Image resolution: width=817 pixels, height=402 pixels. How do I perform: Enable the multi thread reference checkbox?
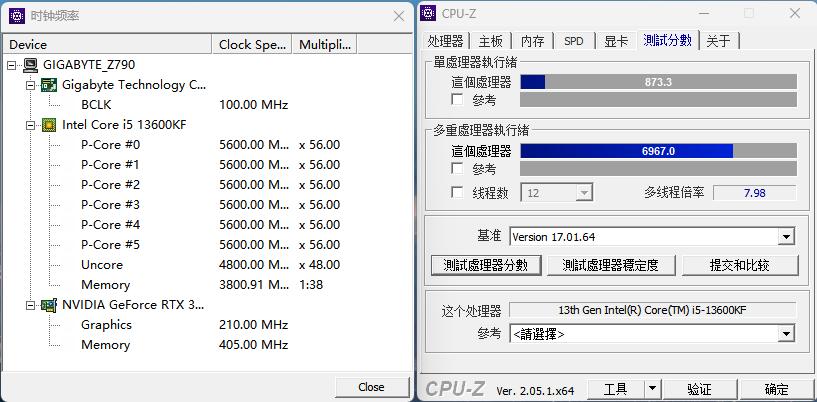click(x=457, y=169)
